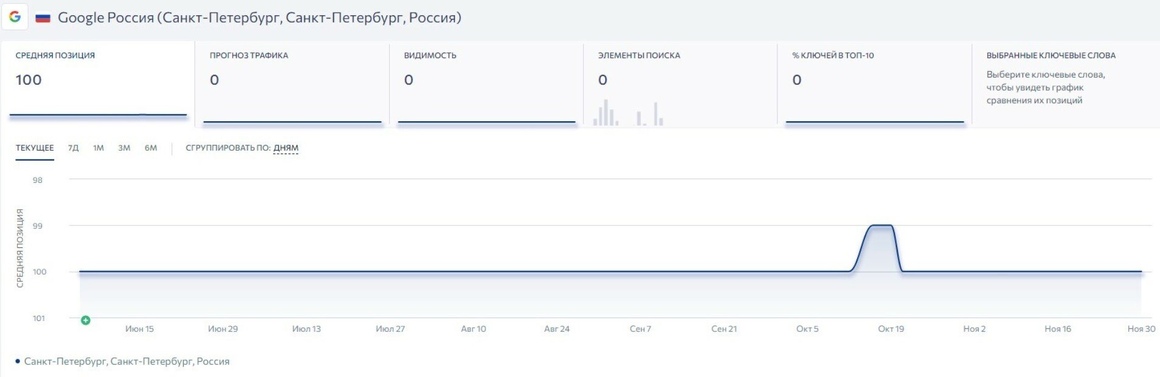Open the Элементы поиска metric card

click(x=680, y=85)
